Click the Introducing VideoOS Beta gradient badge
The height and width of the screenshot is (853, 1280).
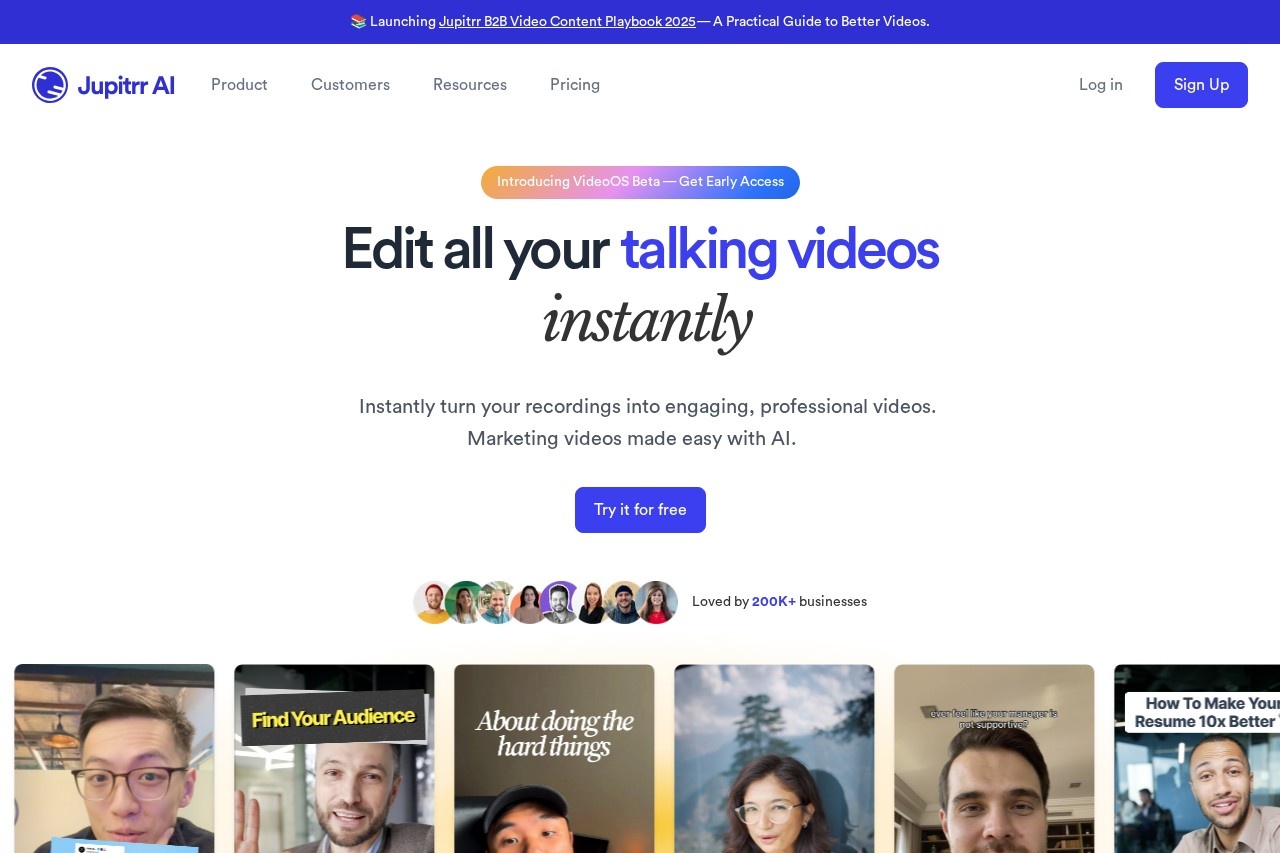click(x=640, y=182)
